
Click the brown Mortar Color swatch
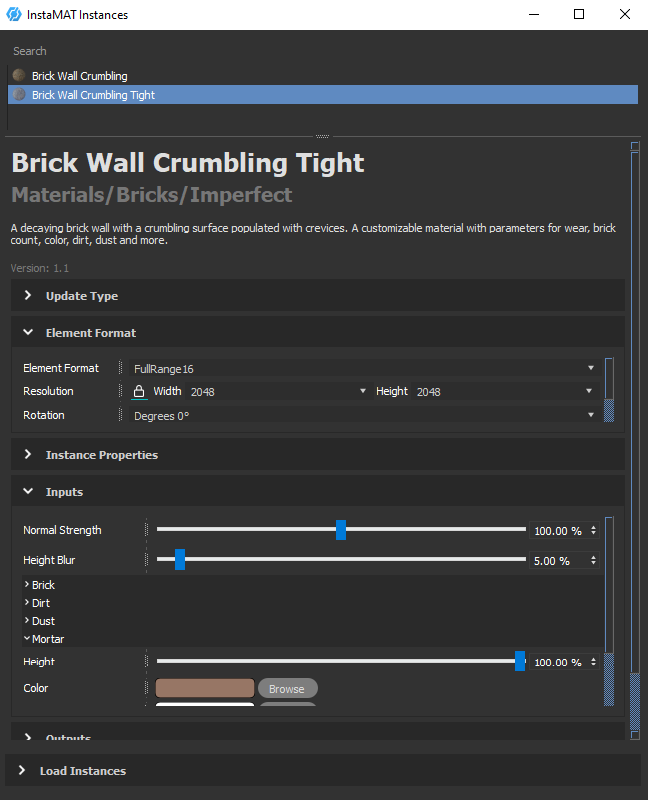205,688
